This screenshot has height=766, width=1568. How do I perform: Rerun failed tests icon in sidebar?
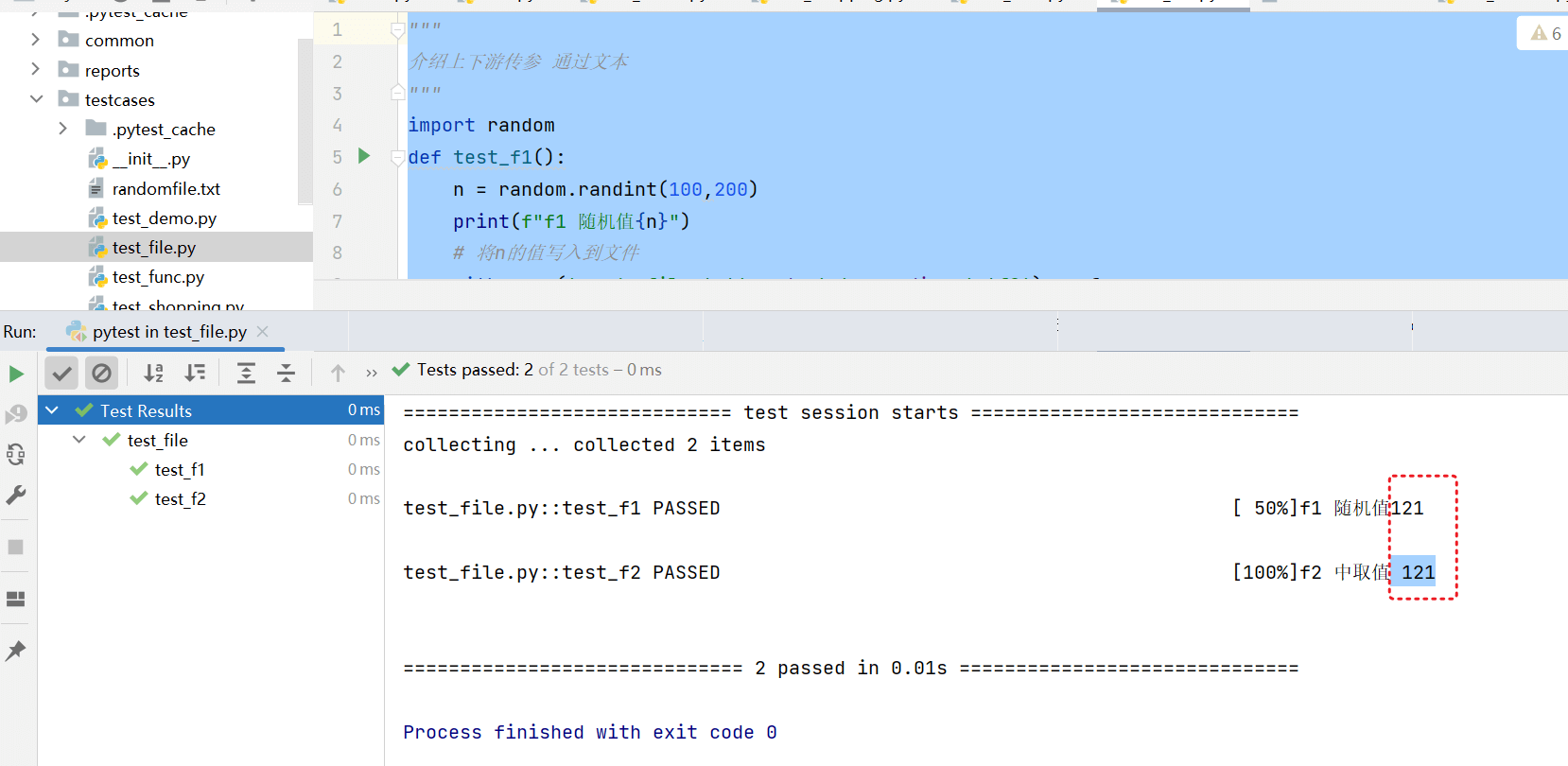(16, 414)
